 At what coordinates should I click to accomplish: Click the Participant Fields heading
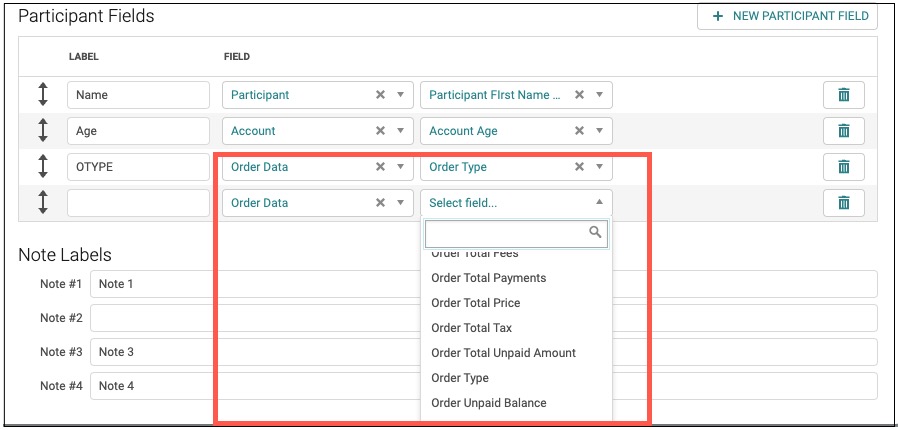coord(86,15)
